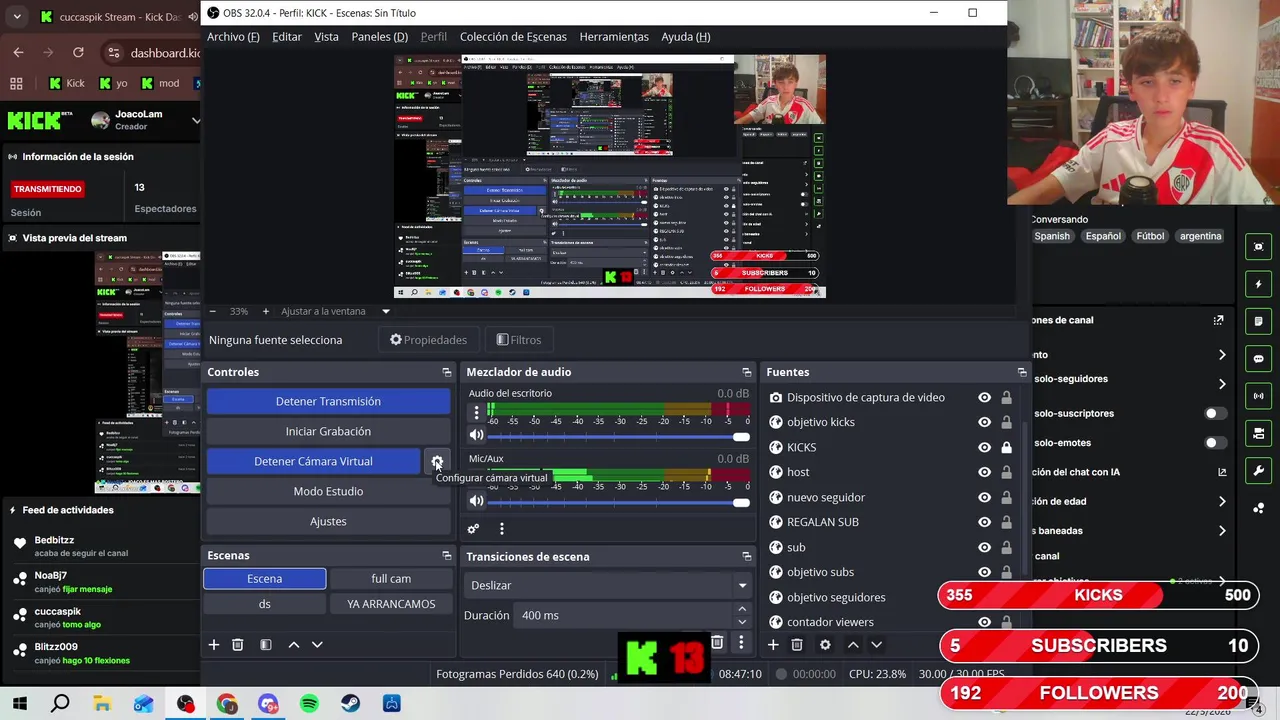Undock the Escenas panel

(447, 556)
